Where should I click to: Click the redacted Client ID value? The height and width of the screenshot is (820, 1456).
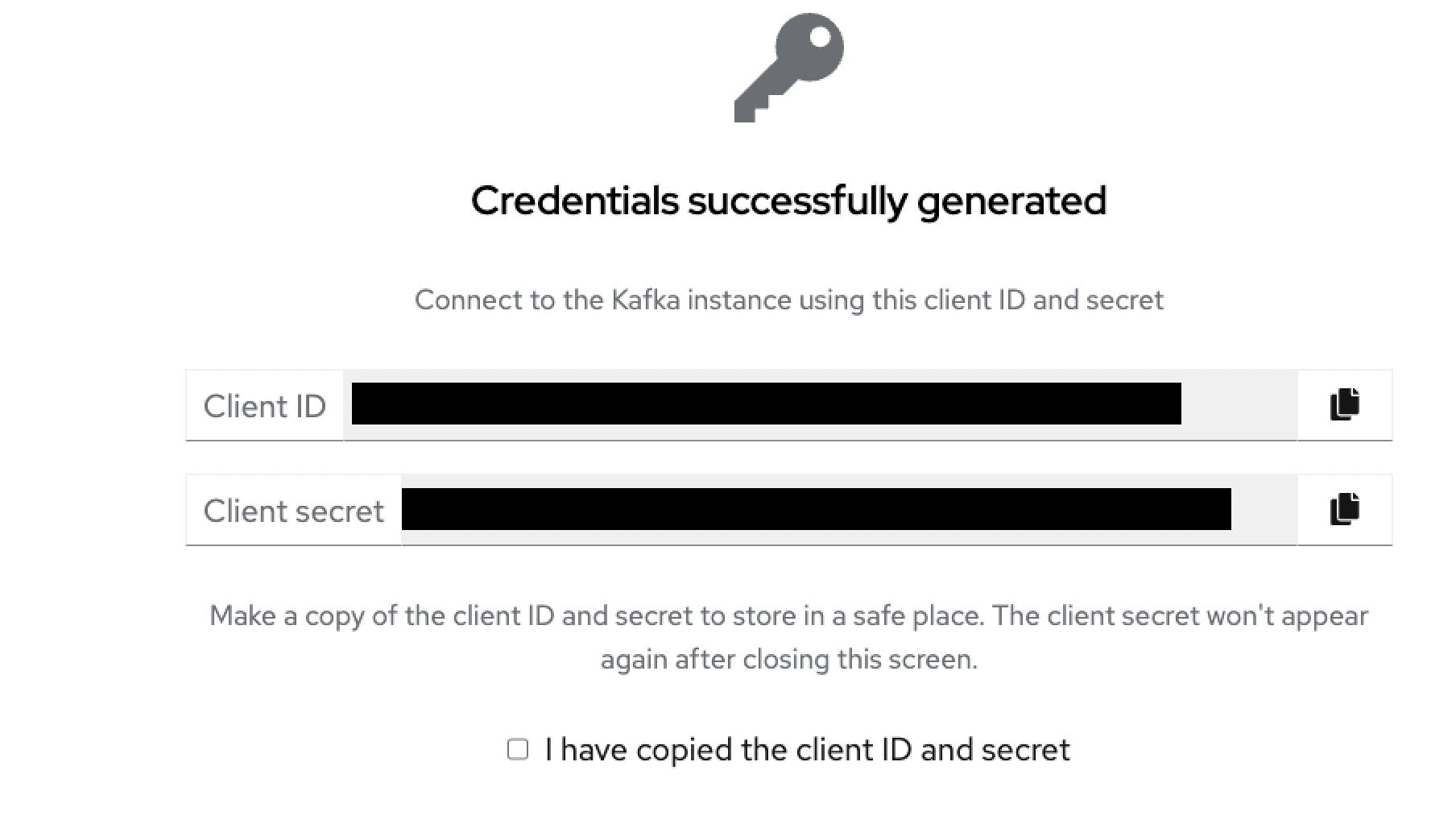click(x=766, y=404)
